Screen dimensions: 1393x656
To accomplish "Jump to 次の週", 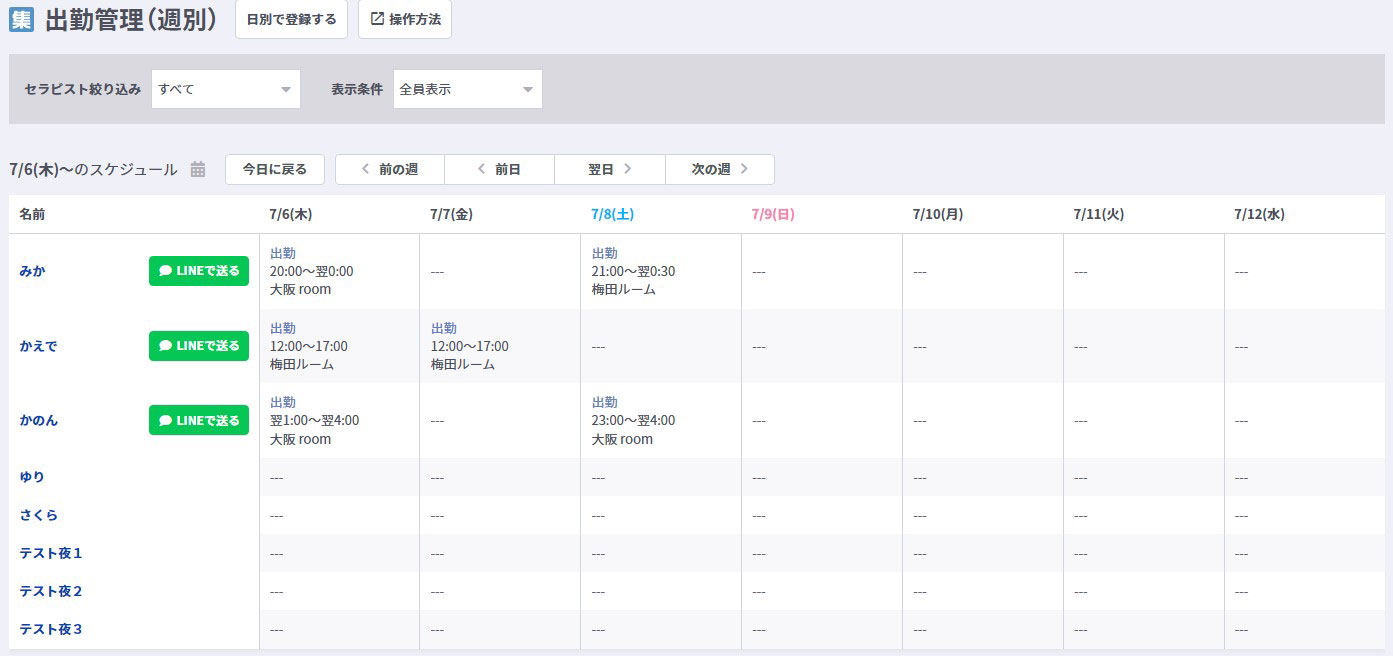I will click(x=719, y=170).
